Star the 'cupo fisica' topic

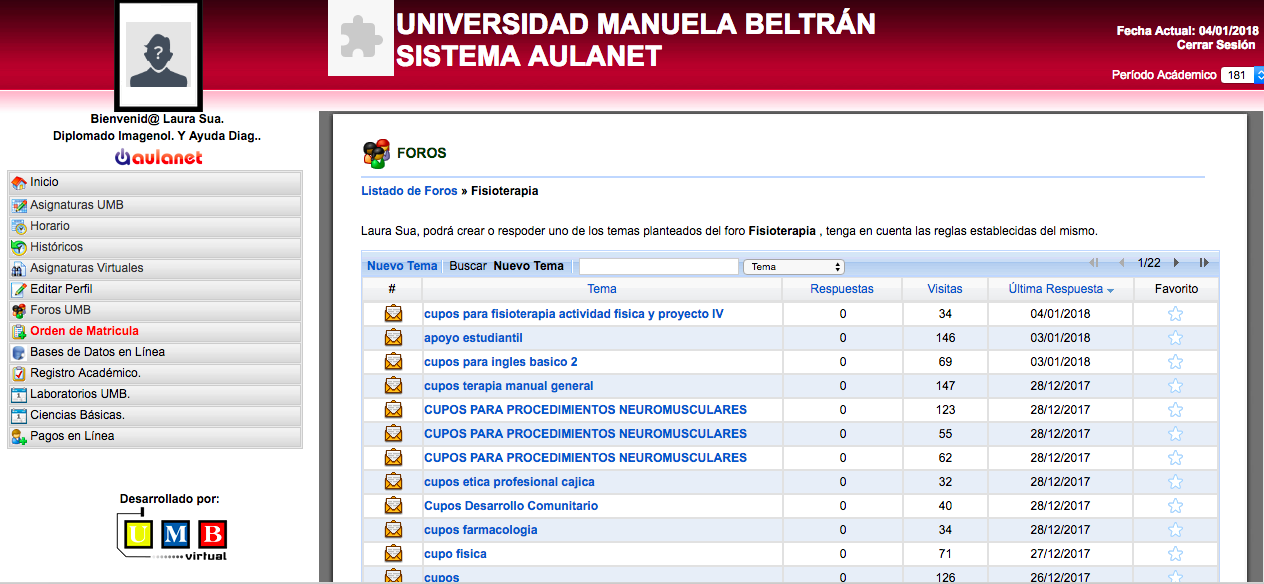click(x=1175, y=553)
